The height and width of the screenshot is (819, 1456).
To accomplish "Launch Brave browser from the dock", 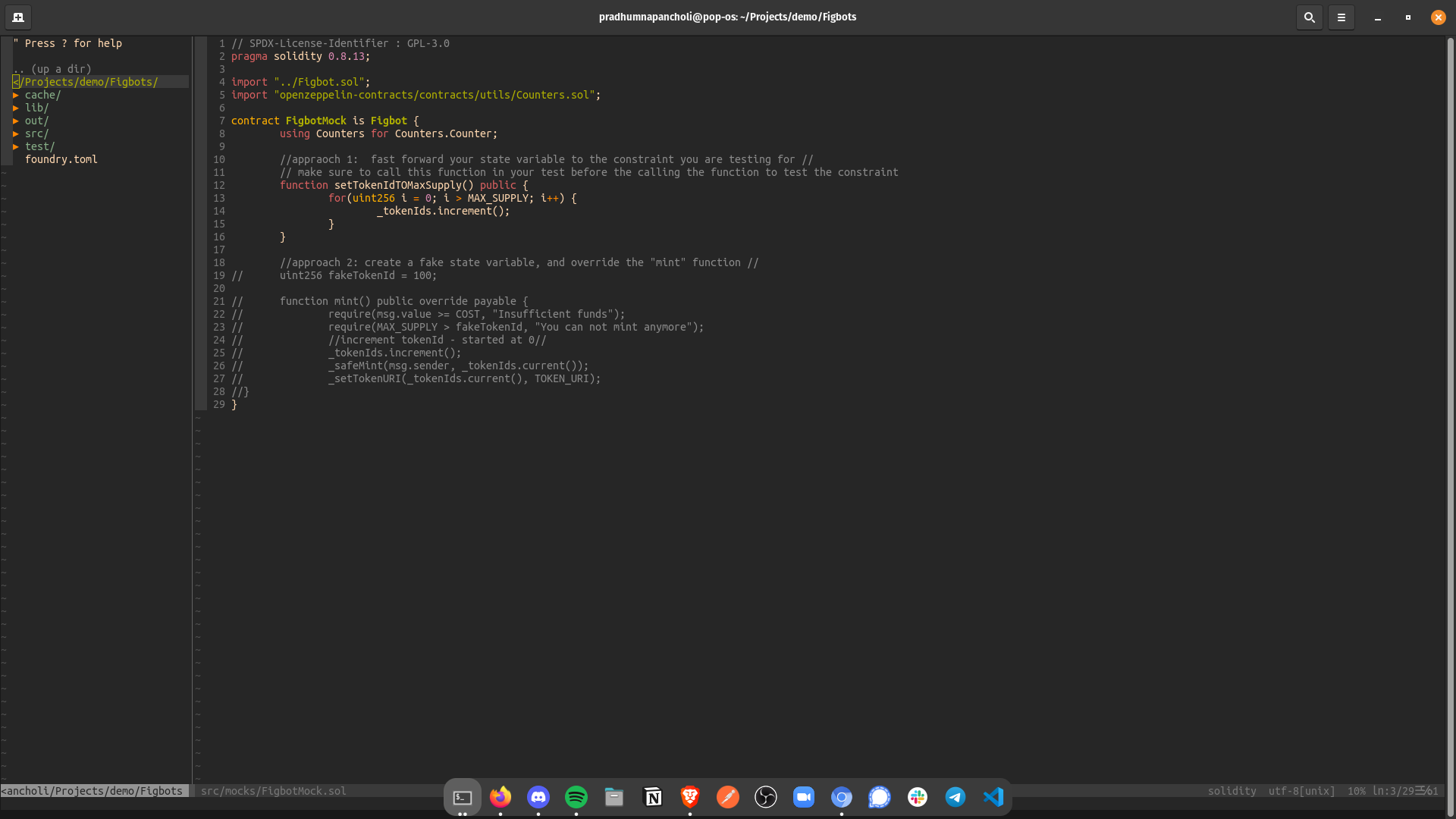I will (690, 797).
